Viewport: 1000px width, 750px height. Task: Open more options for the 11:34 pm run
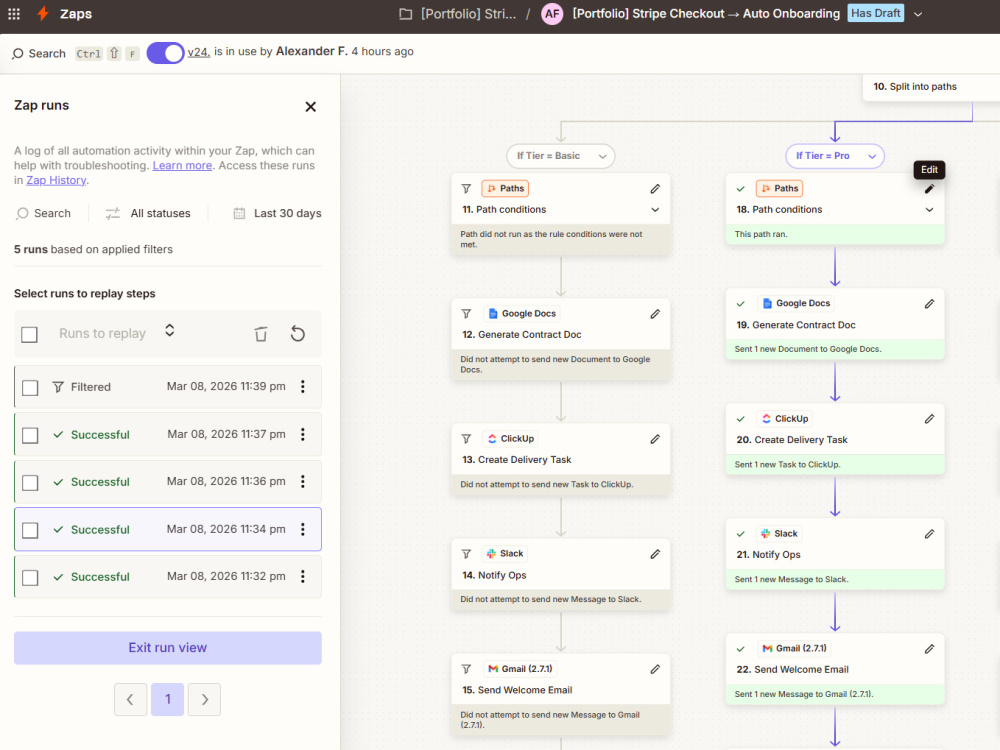coord(303,529)
